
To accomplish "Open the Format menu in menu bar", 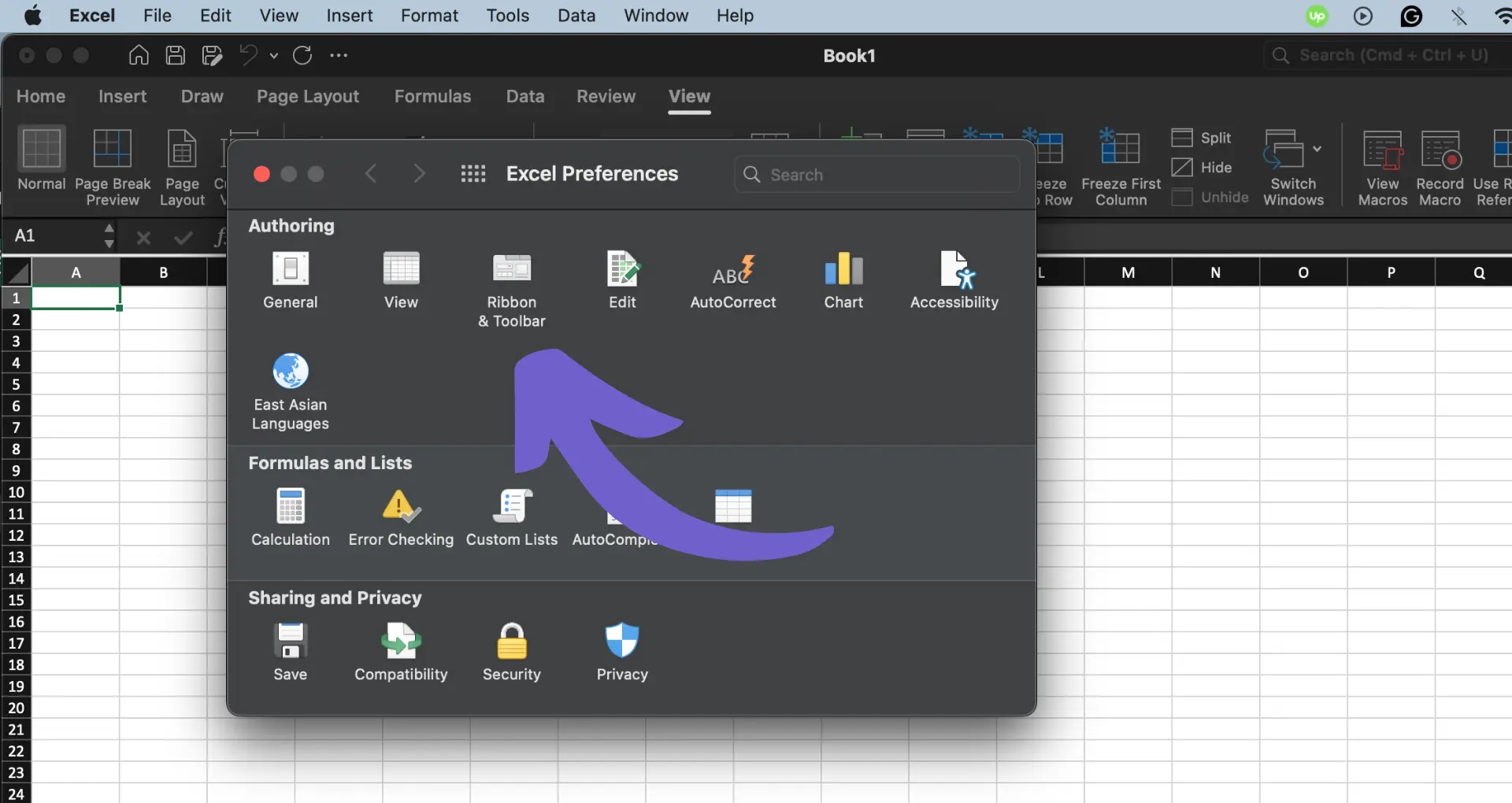I will tap(429, 16).
